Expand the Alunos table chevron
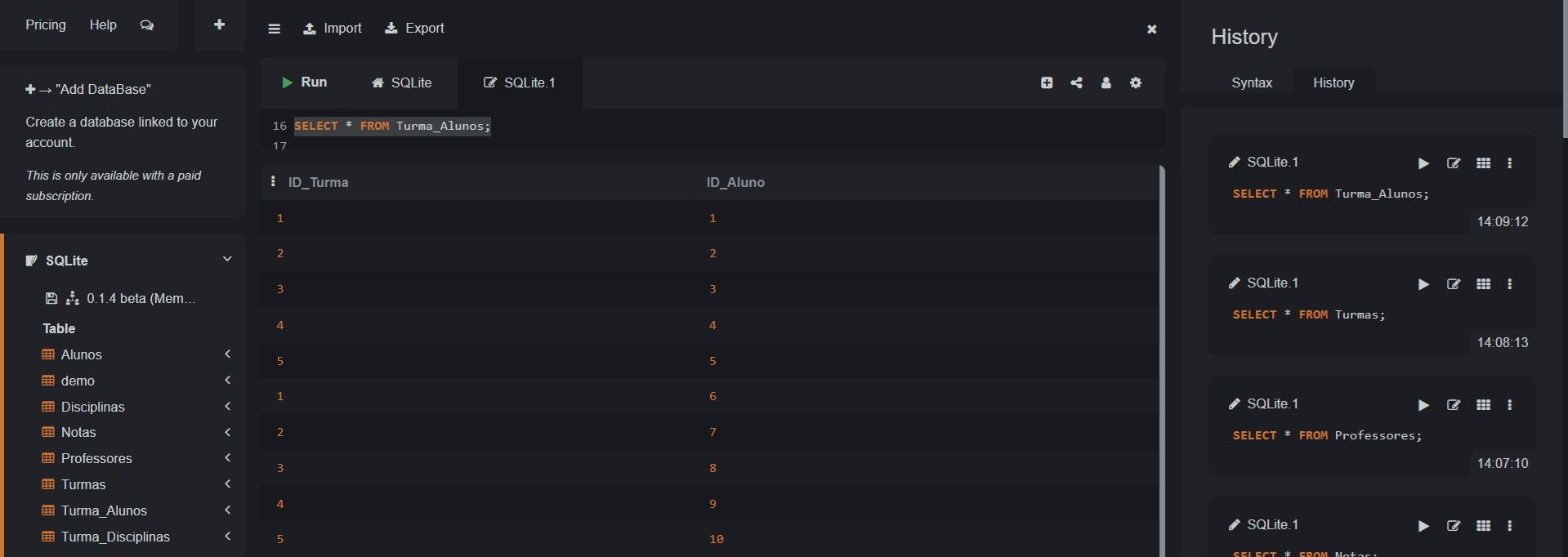 click(x=228, y=354)
